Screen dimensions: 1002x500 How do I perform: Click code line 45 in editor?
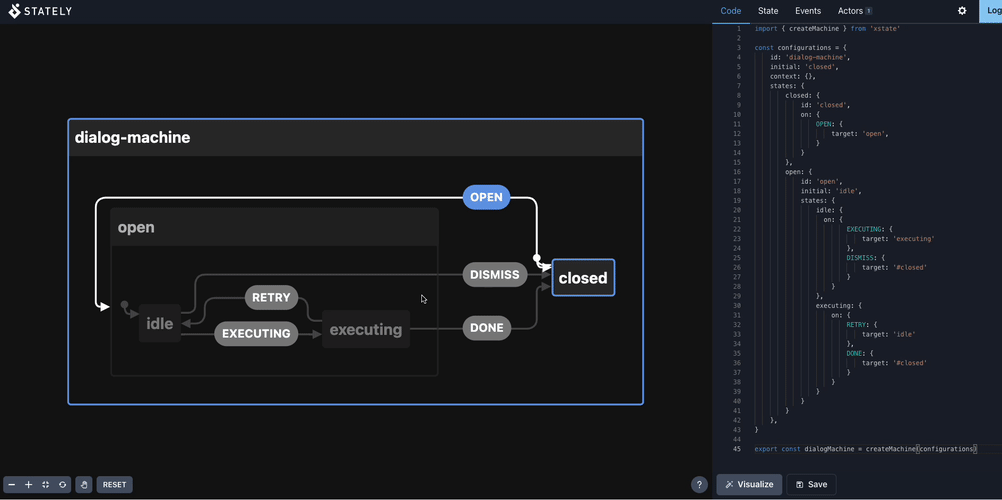(x=865, y=449)
